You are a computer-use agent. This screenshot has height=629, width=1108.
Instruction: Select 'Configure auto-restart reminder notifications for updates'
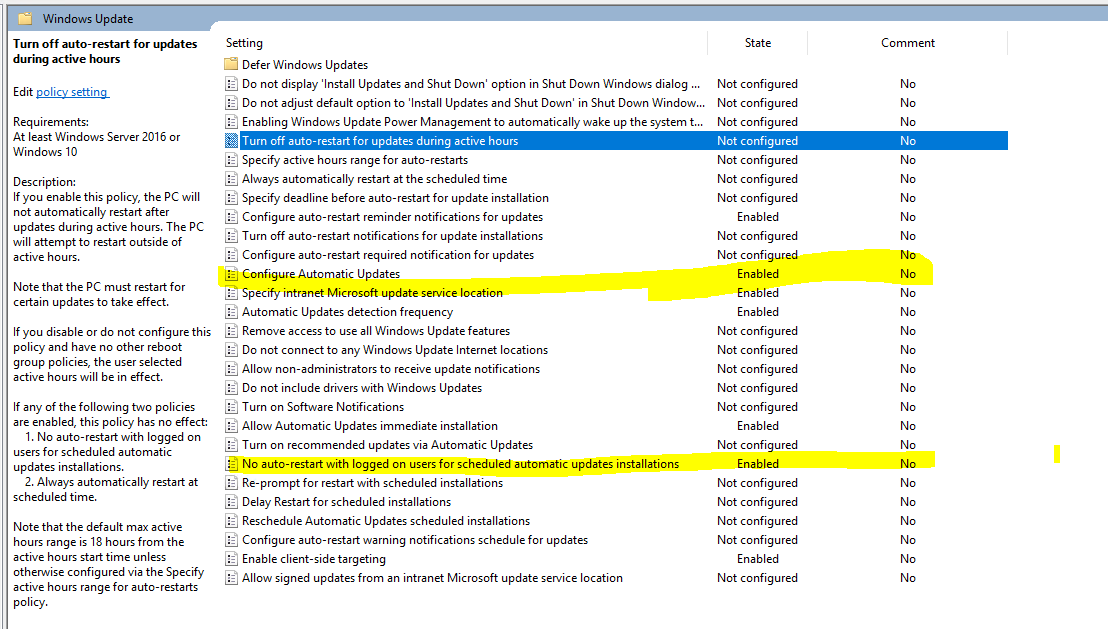pos(392,217)
